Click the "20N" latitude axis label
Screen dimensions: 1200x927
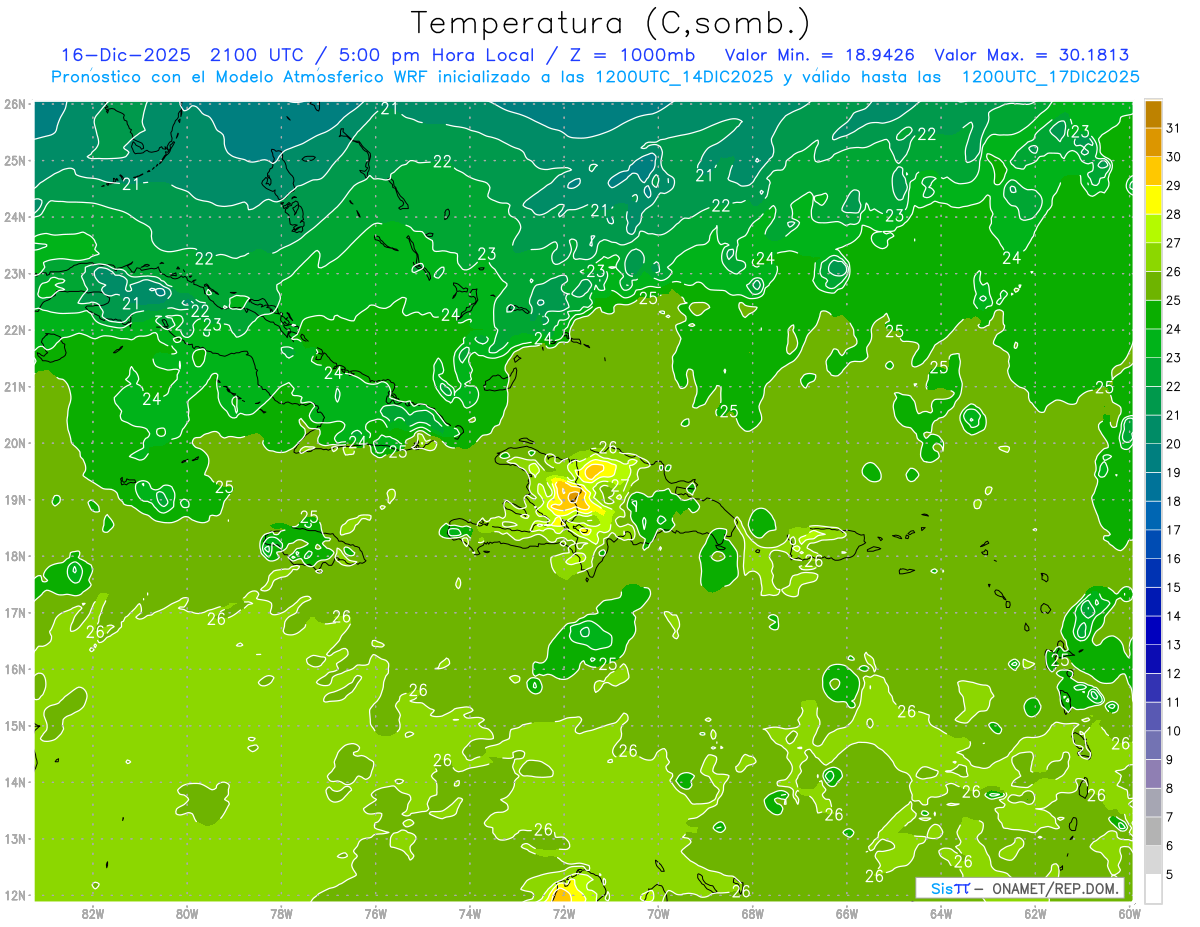15,443
